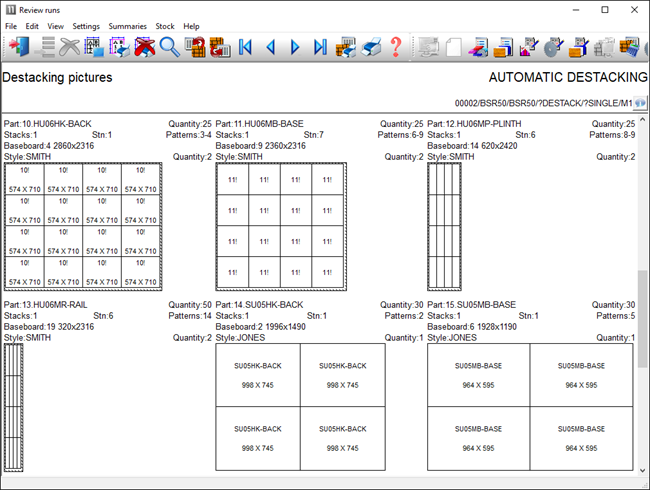Image resolution: width=650 pixels, height=490 pixels.
Task: Click the red question mark help icon
Action: [x=396, y=46]
